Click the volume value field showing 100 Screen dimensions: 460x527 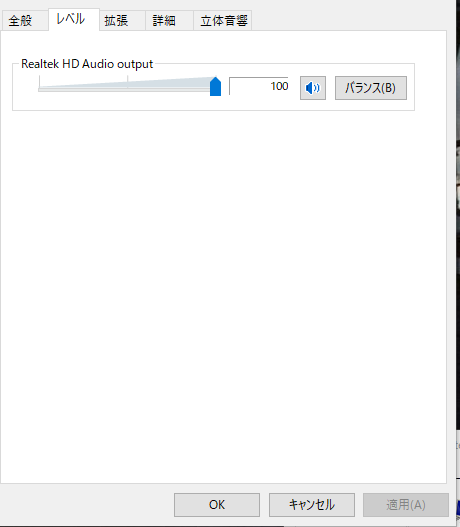point(258,86)
